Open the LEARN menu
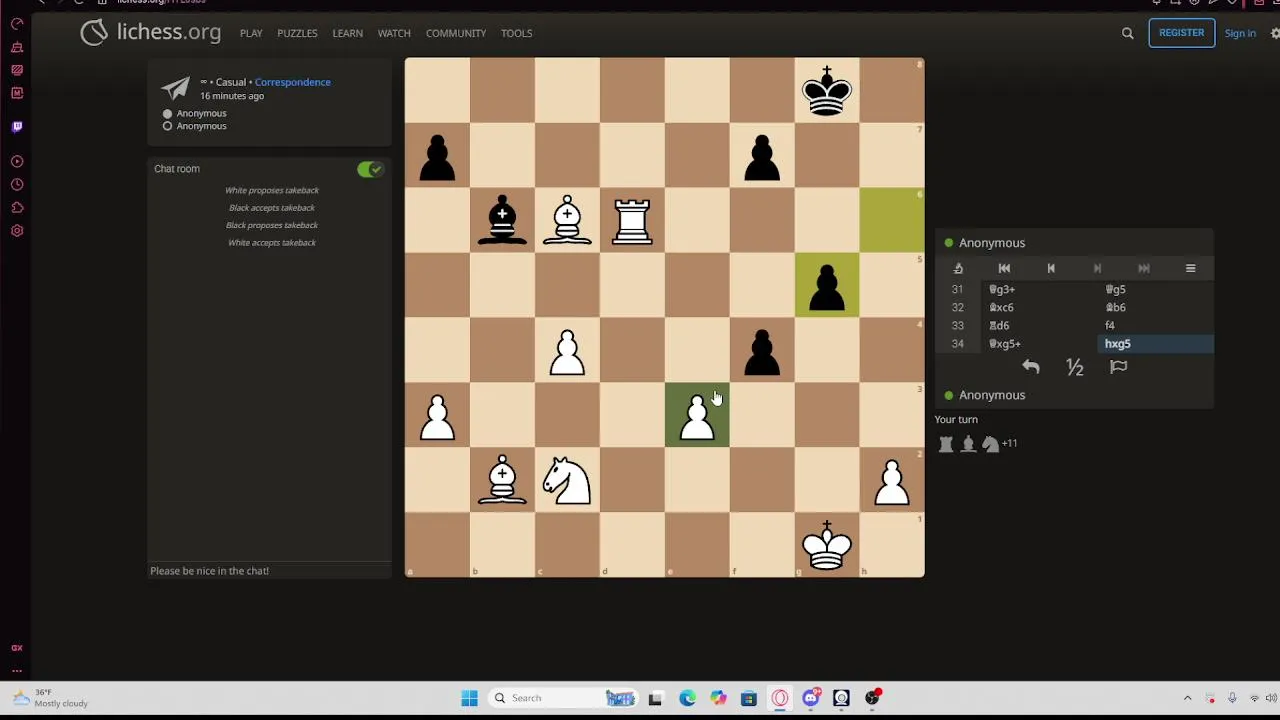 tap(347, 33)
